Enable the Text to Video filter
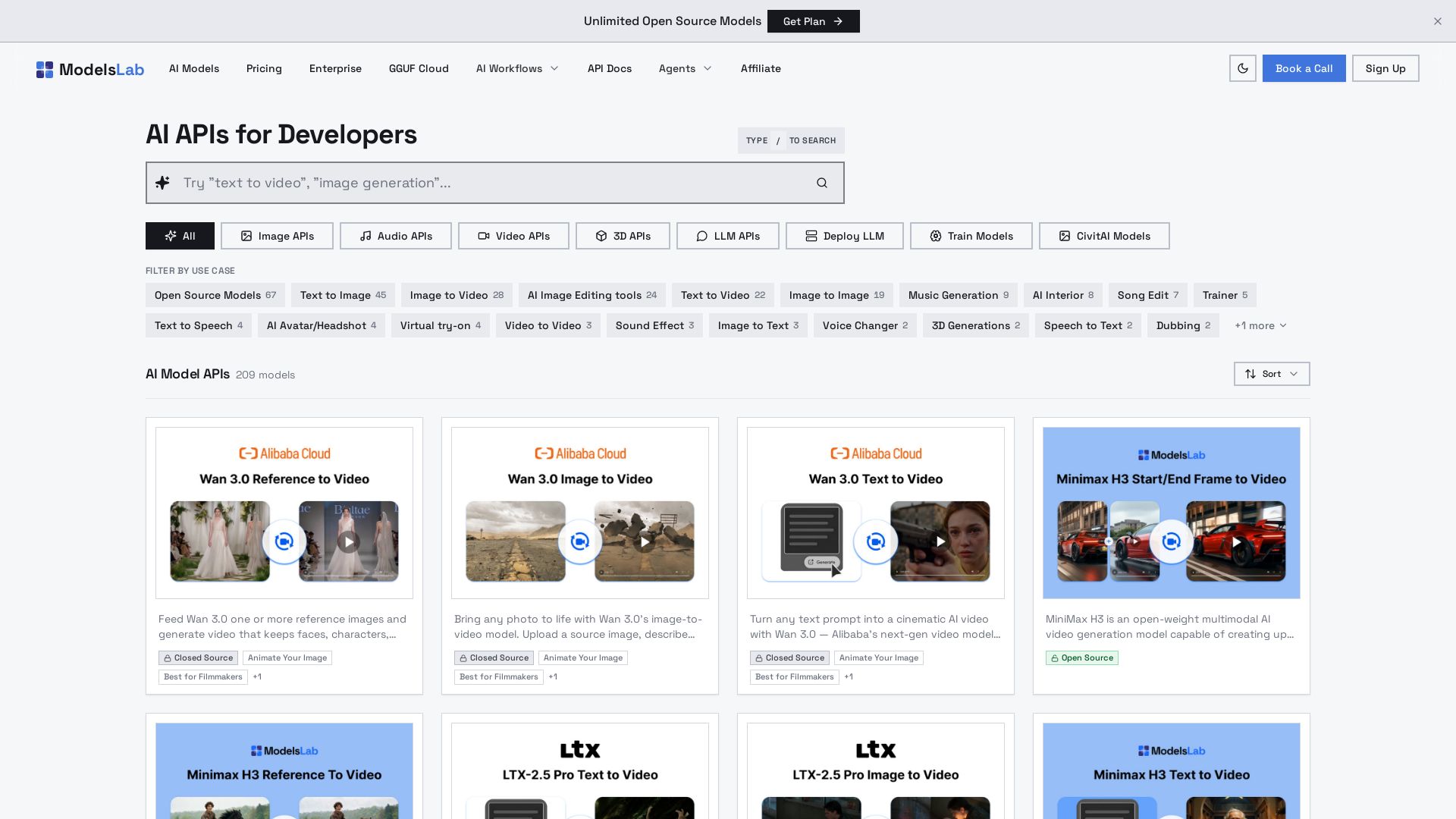Screen dimensions: 1456x819 pos(723,295)
